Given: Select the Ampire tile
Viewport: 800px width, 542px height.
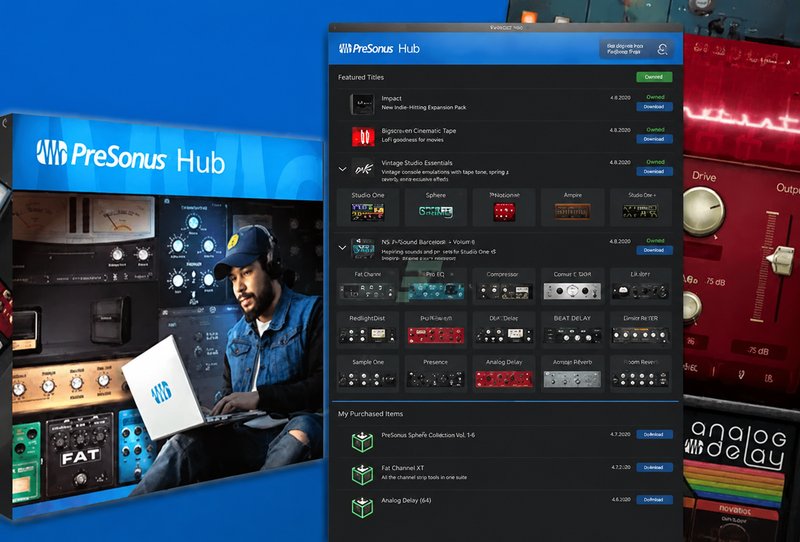Looking at the screenshot, I should (572, 207).
